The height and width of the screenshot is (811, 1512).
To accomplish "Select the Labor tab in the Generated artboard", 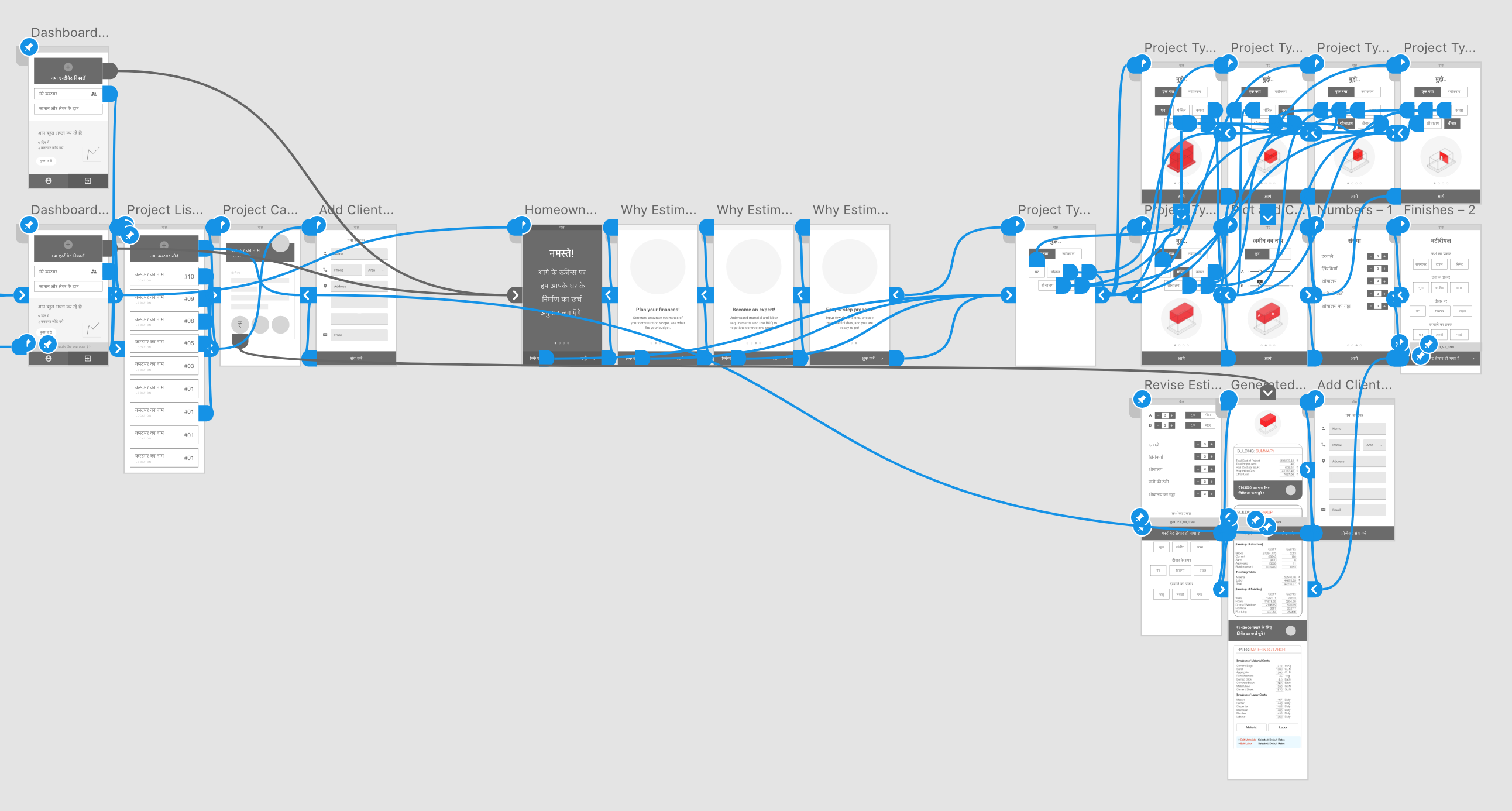I will click(1283, 727).
